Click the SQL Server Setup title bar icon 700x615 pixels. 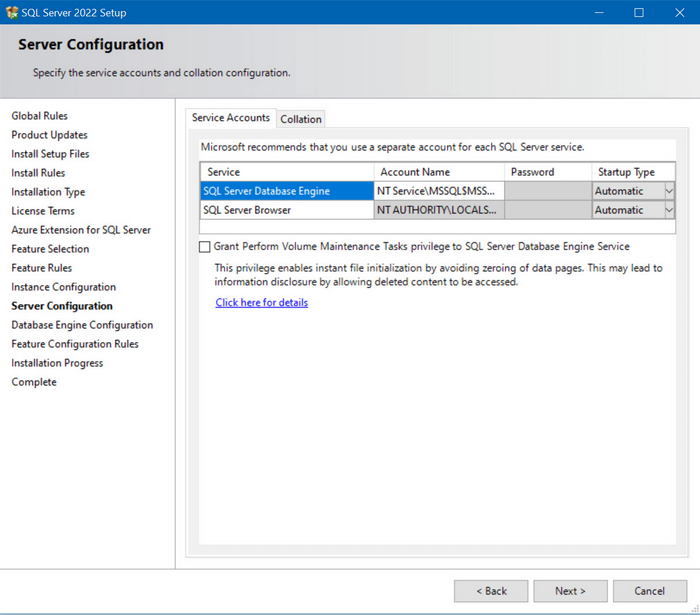pyautogui.click(x=11, y=12)
